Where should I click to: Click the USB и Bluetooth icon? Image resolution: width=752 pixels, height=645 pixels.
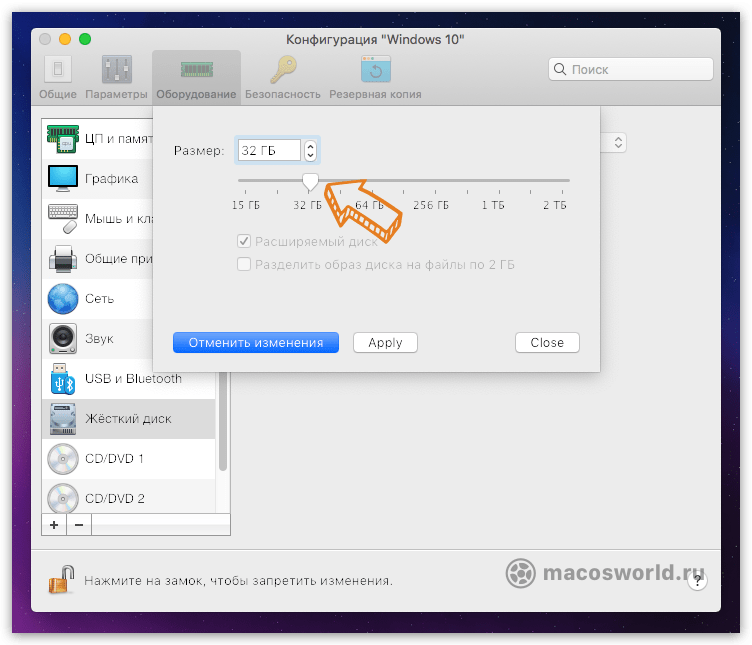pyautogui.click(x=63, y=379)
